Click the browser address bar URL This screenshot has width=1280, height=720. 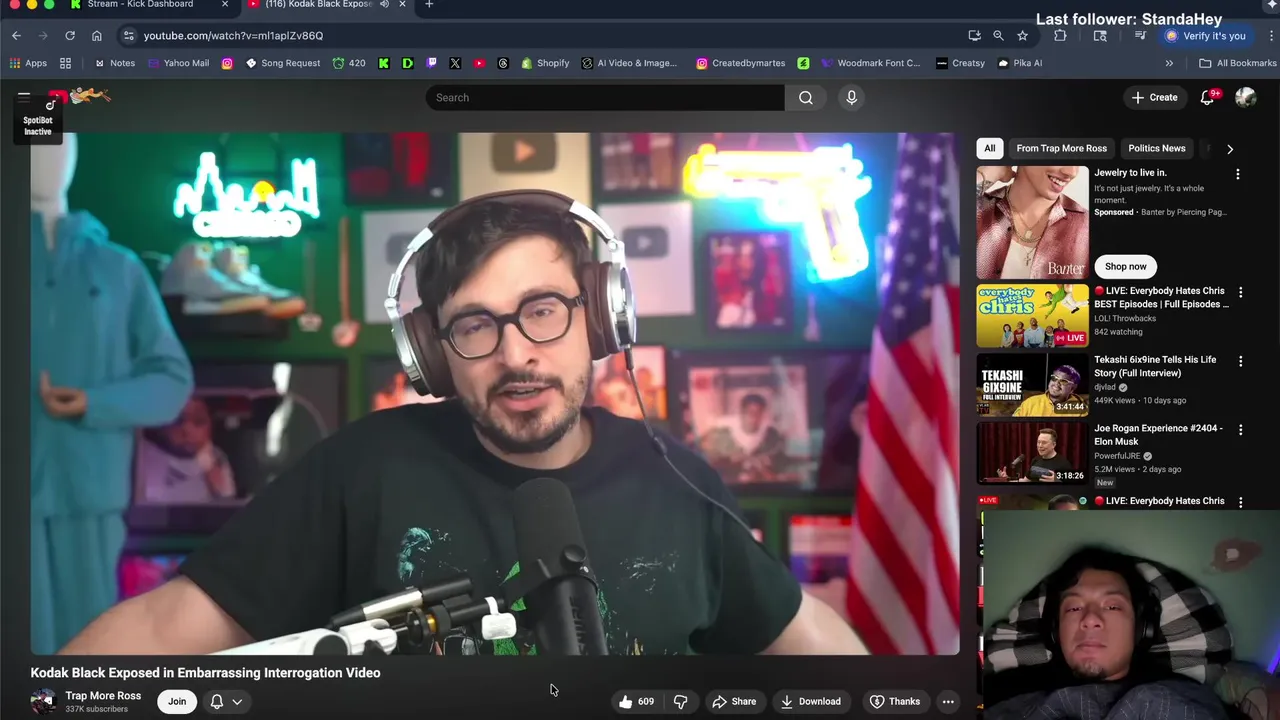coord(233,35)
